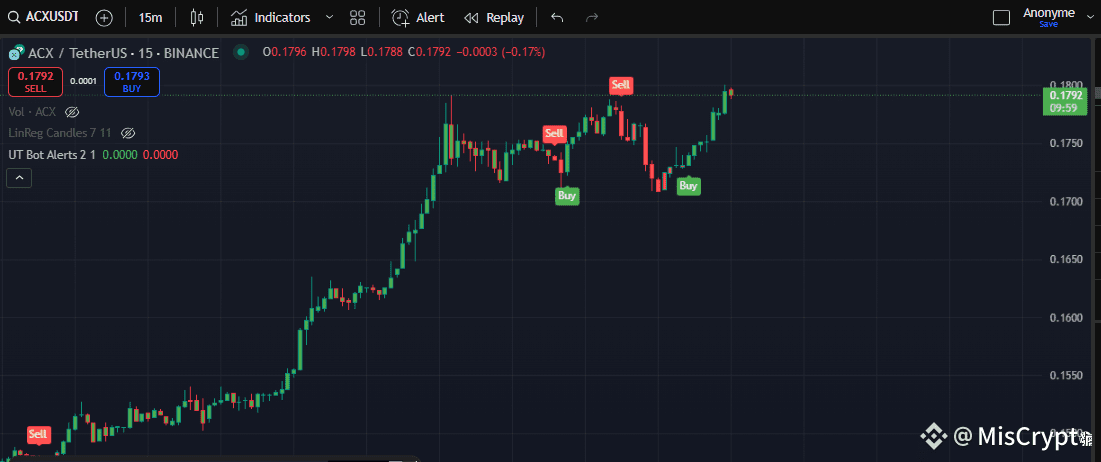1101x462 pixels.
Task: Open layout selector square icon
Action: [1001, 18]
